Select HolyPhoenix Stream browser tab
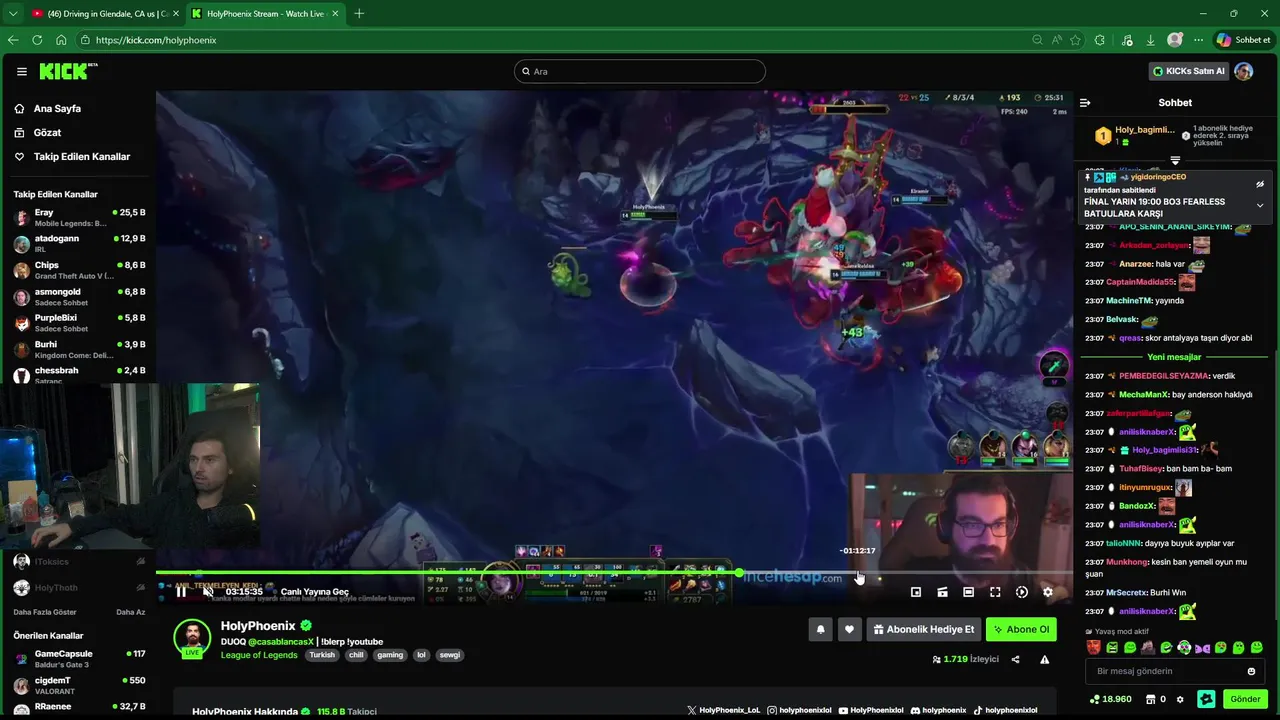This screenshot has width=1280, height=720. pyautogui.click(x=265, y=13)
